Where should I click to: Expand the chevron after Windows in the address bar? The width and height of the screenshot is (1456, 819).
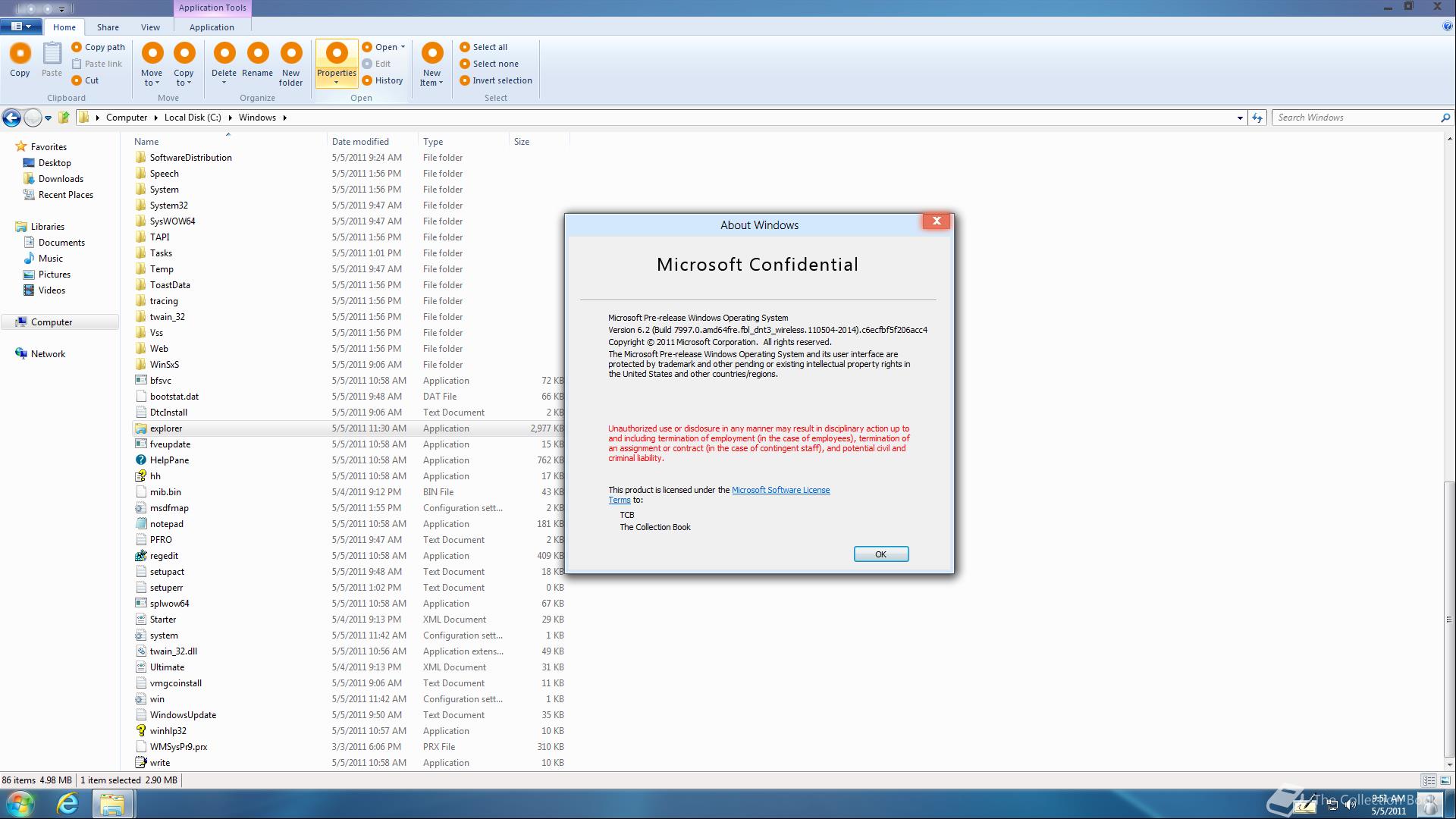[284, 118]
